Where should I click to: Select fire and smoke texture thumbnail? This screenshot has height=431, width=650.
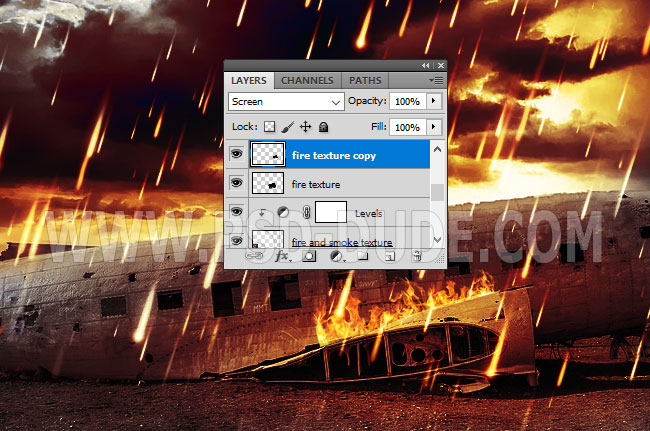point(268,240)
